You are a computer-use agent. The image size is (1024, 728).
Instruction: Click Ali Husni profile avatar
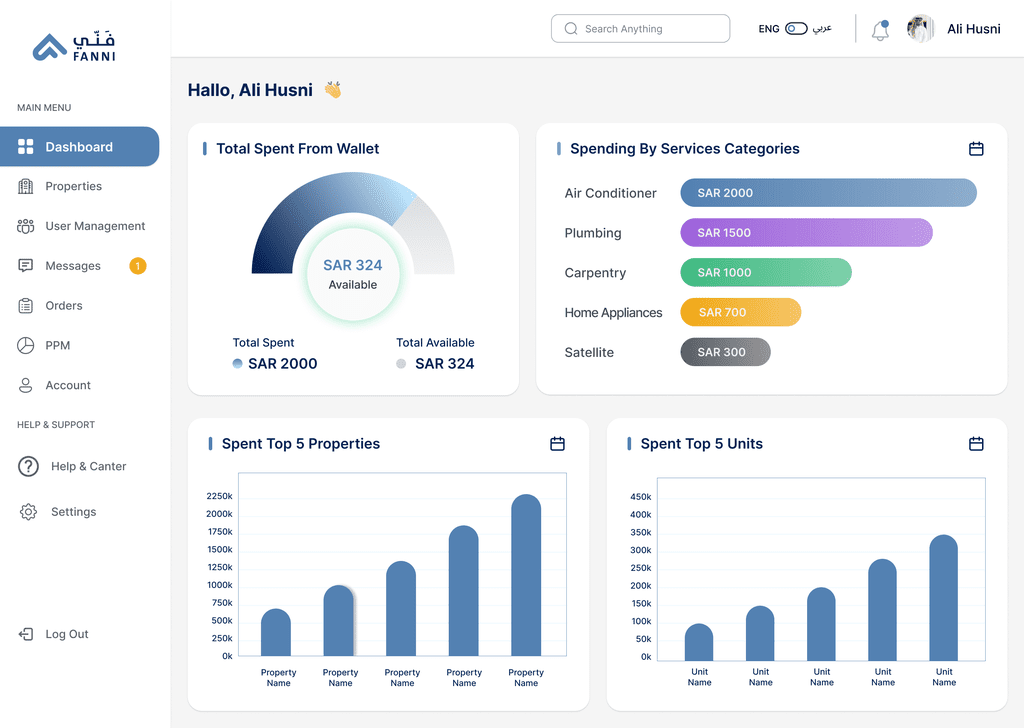coord(921,29)
